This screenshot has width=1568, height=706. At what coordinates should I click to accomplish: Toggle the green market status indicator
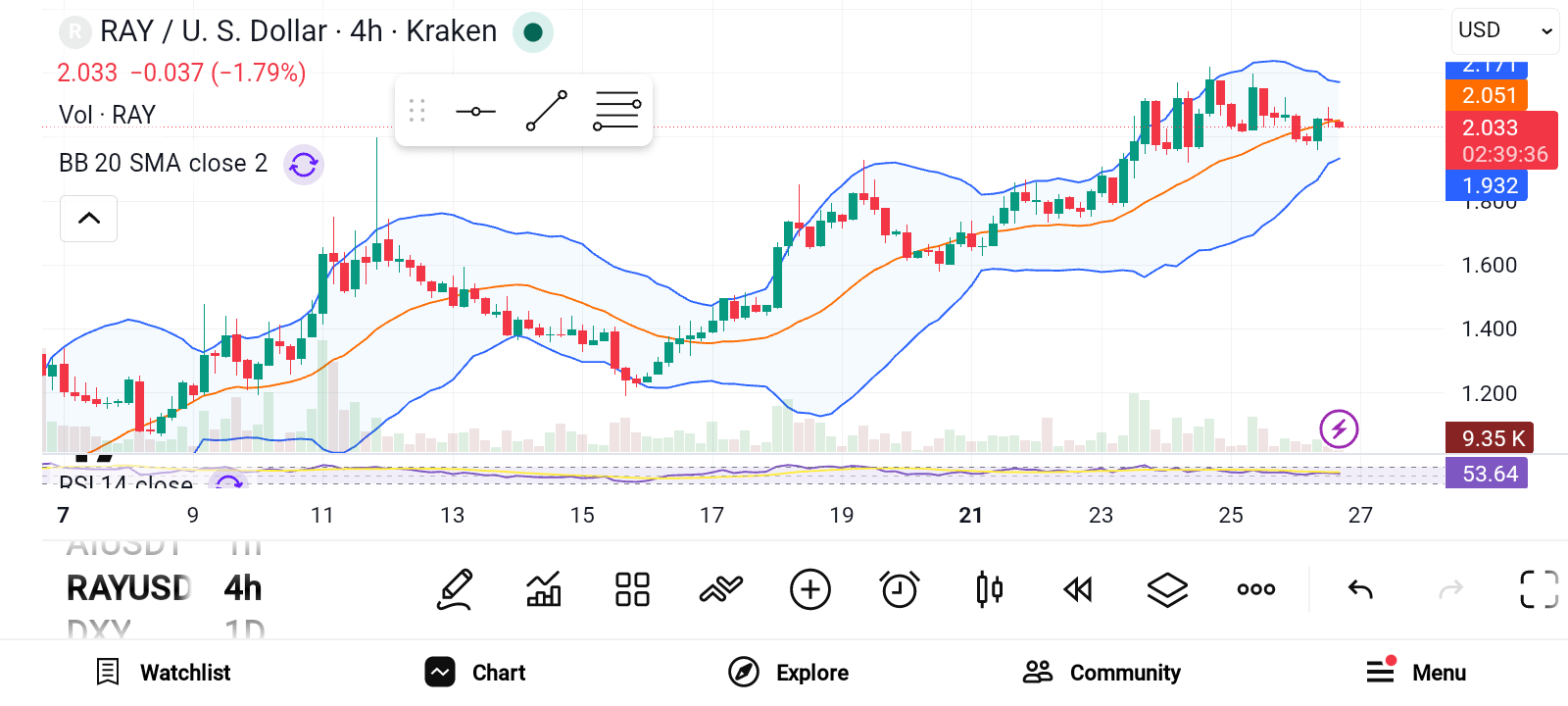533,32
